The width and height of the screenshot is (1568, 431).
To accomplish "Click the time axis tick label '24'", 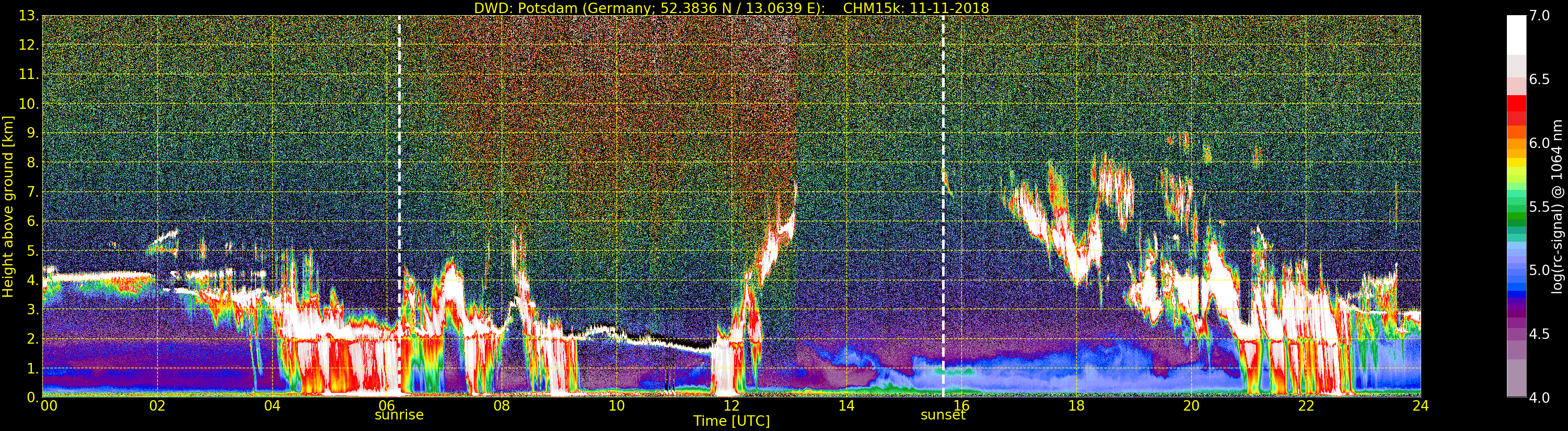I will (1421, 405).
